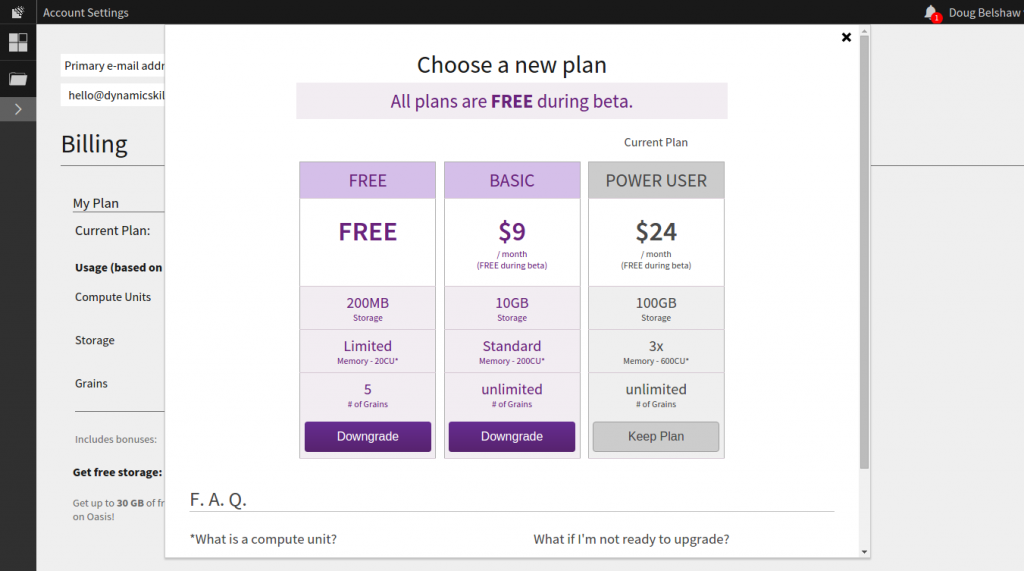The height and width of the screenshot is (571, 1024).
Task: Click the scrollbar down arrow in dialog
Action: pos(864,551)
